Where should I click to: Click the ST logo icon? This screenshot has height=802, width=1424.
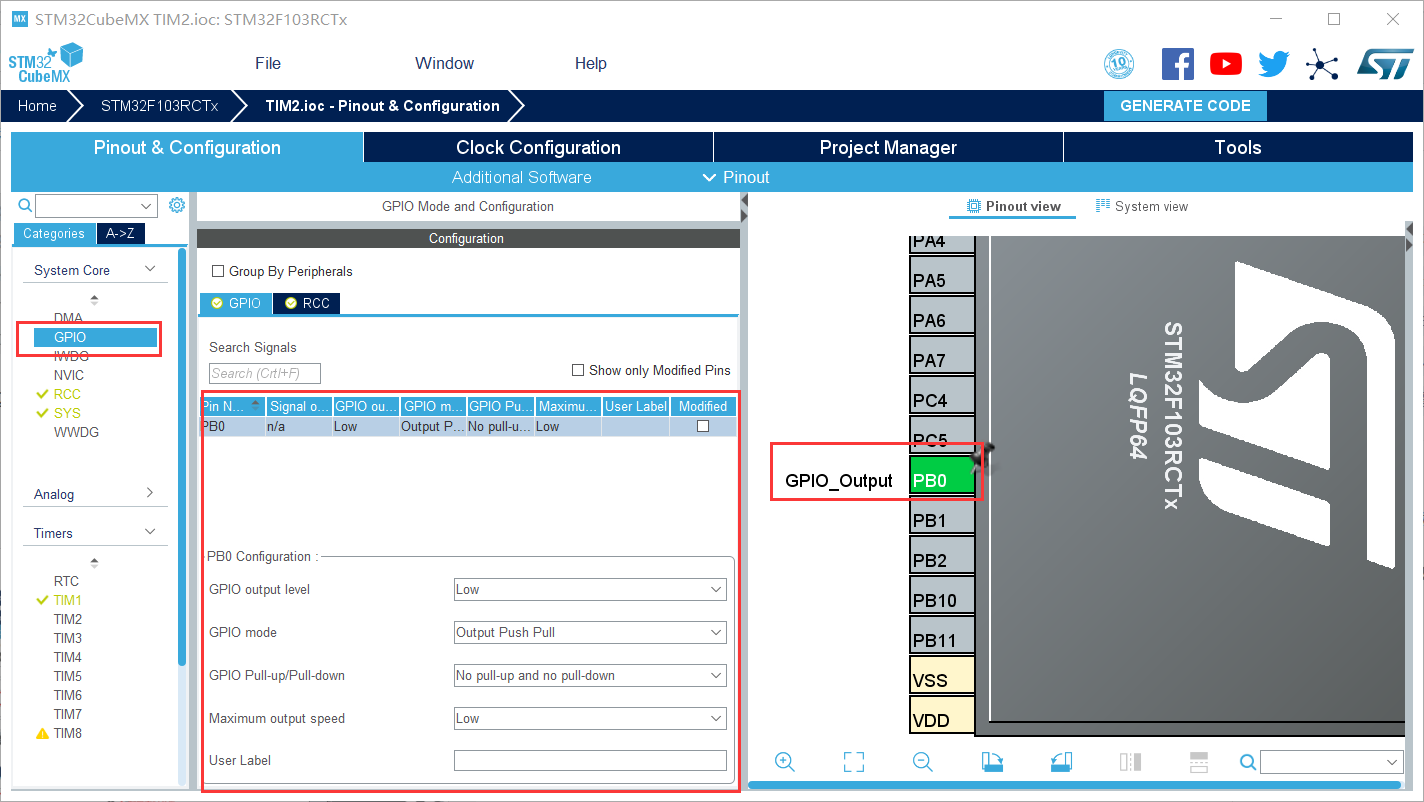point(1384,64)
